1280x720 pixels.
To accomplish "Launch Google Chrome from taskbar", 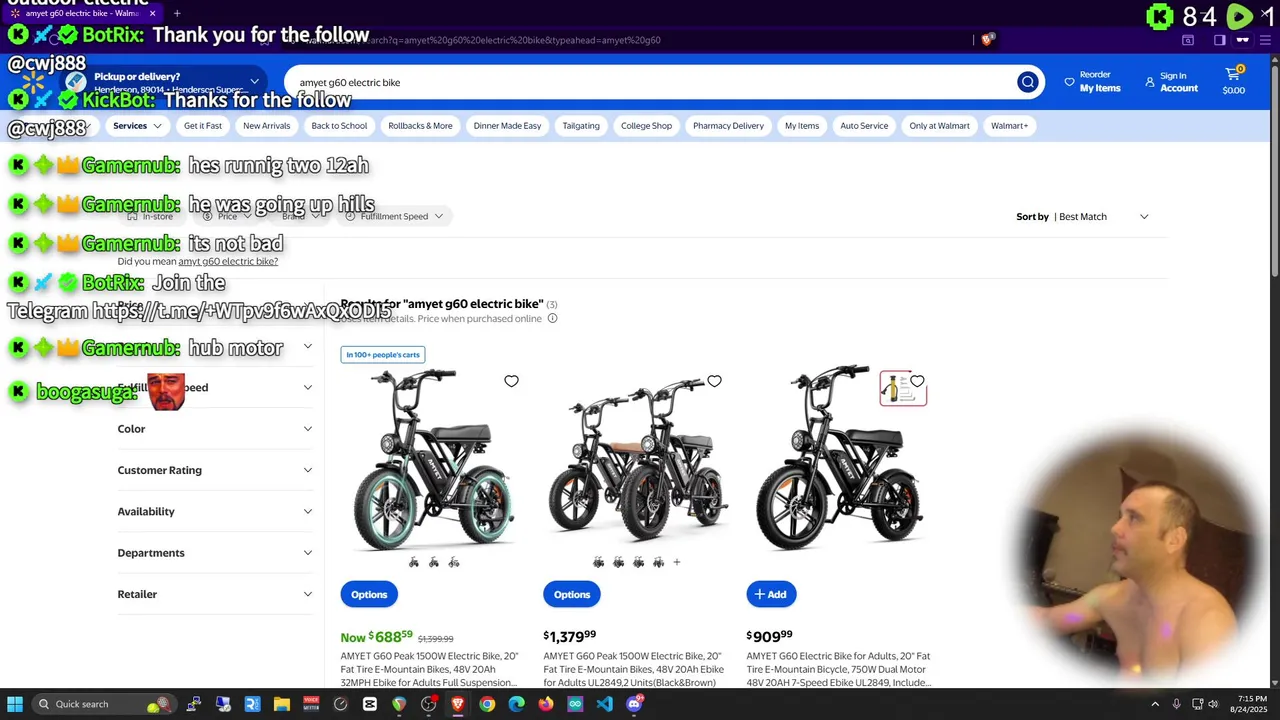I will click(x=487, y=704).
